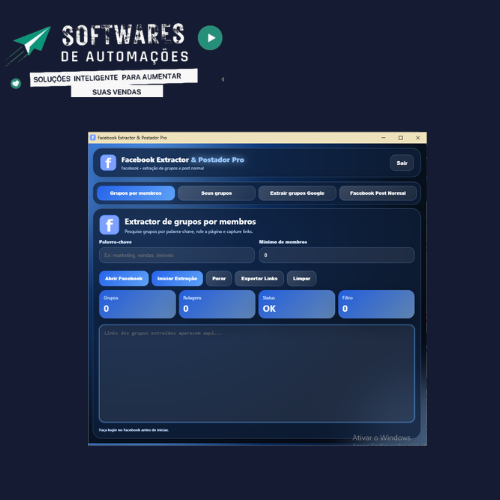This screenshot has width=500, height=500.
Task: Focus the Palavra-chave input field
Action: click(x=177, y=255)
